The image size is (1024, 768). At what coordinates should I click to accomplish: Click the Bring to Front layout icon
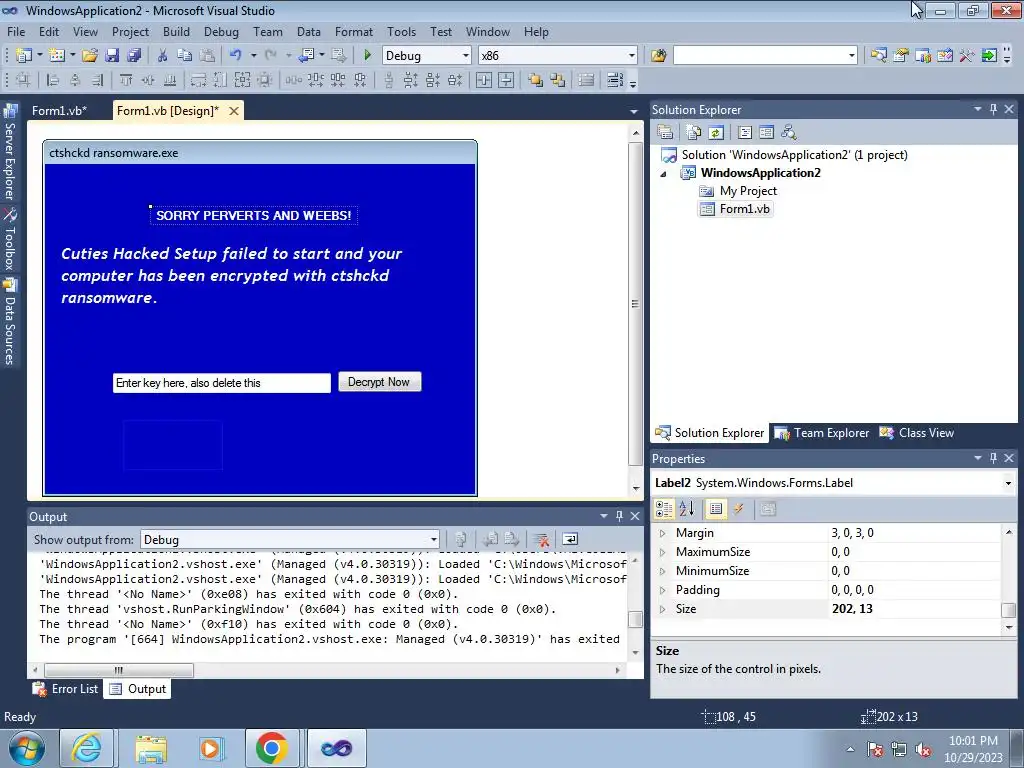coord(536,80)
